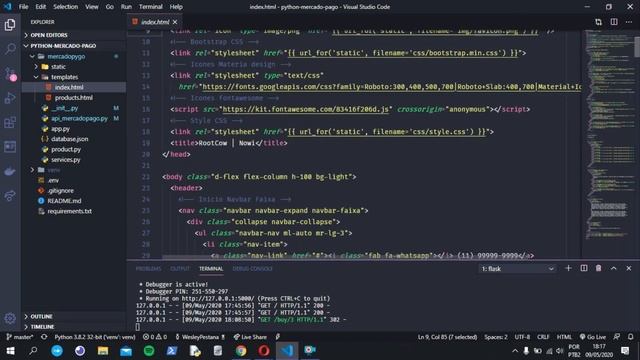
Task: Open api_mercadopago.py file
Action: point(74,118)
